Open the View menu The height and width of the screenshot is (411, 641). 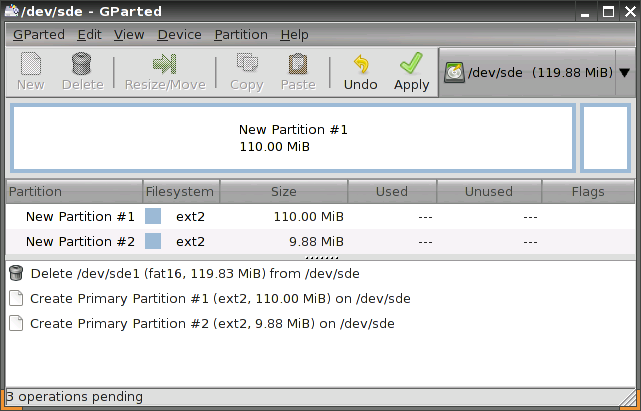point(129,34)
